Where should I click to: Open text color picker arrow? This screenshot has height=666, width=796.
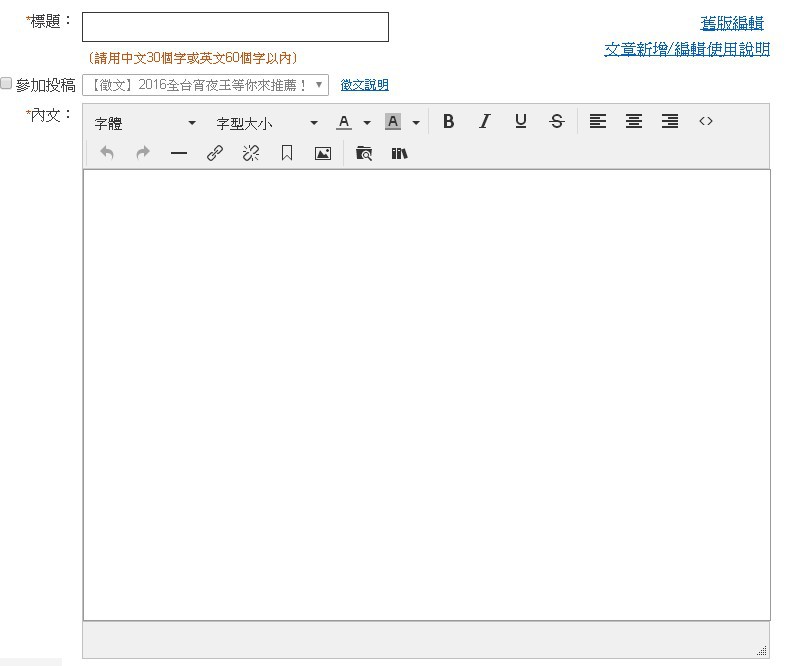367,123
